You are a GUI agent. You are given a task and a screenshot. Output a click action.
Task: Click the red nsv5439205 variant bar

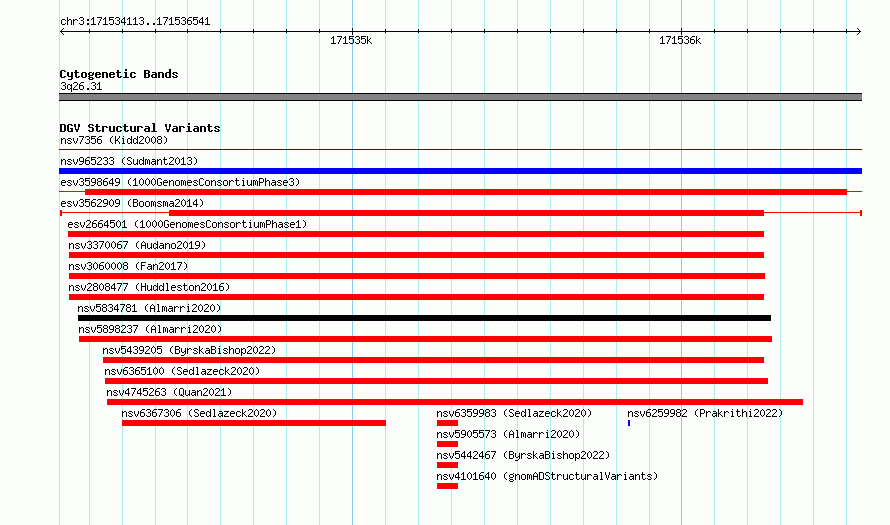(433, 360)
